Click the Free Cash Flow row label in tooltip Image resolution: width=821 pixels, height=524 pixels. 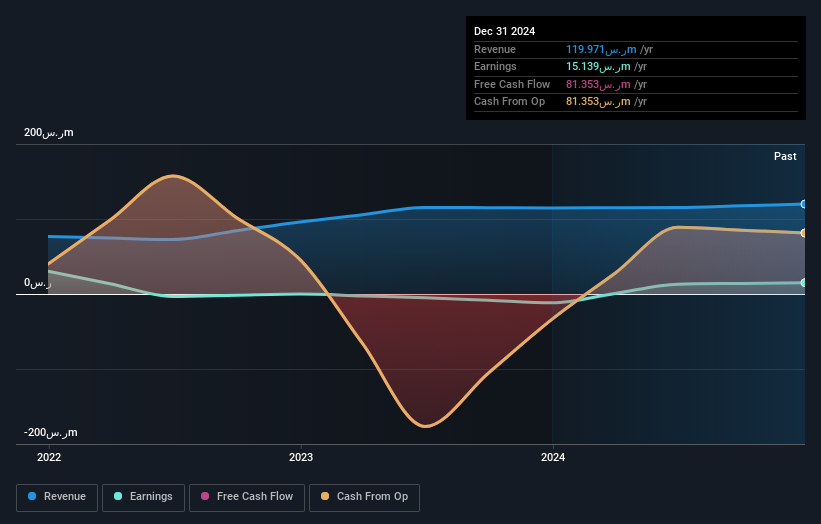tap(512, 84)
